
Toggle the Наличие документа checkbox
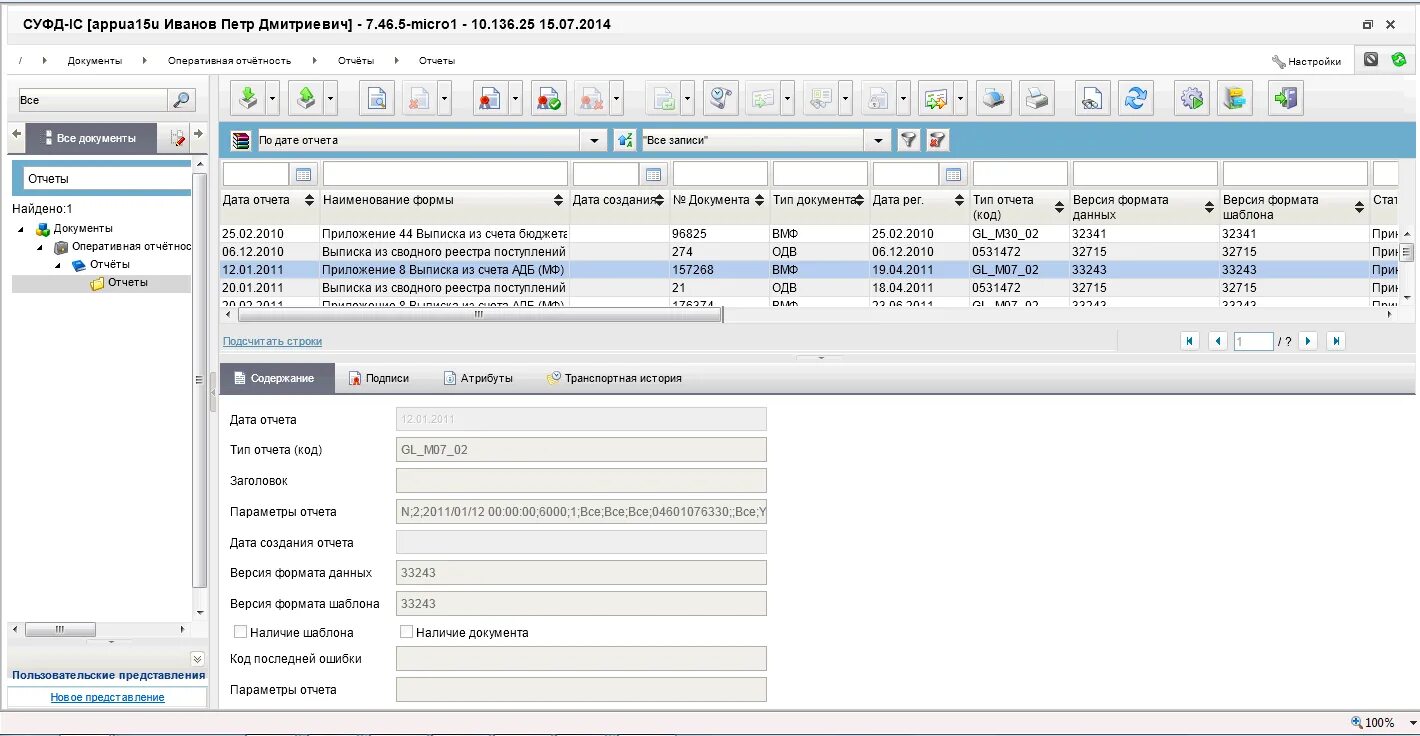pos(406,632)
